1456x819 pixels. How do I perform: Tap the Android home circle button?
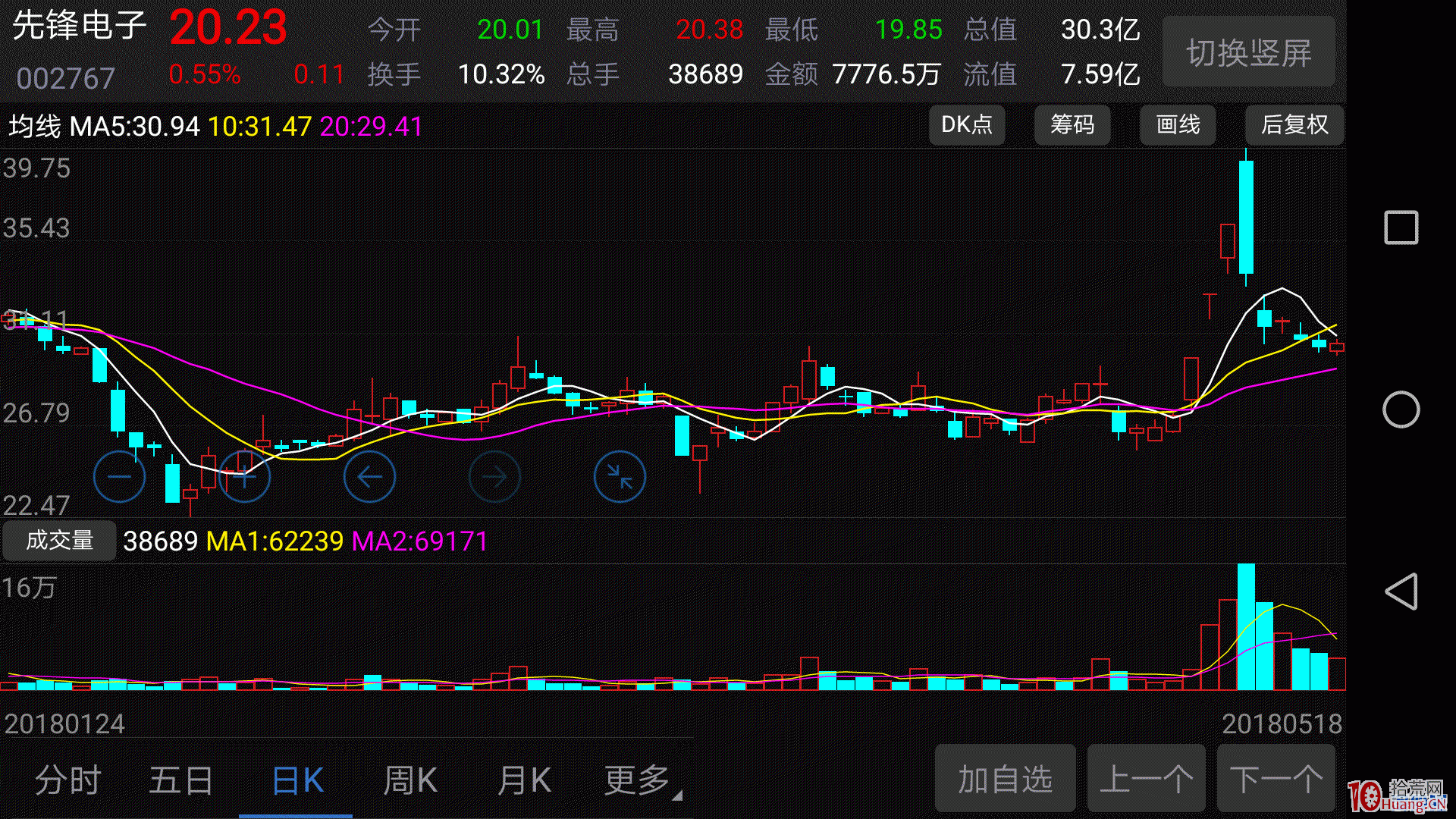[x=1402, y=409]
